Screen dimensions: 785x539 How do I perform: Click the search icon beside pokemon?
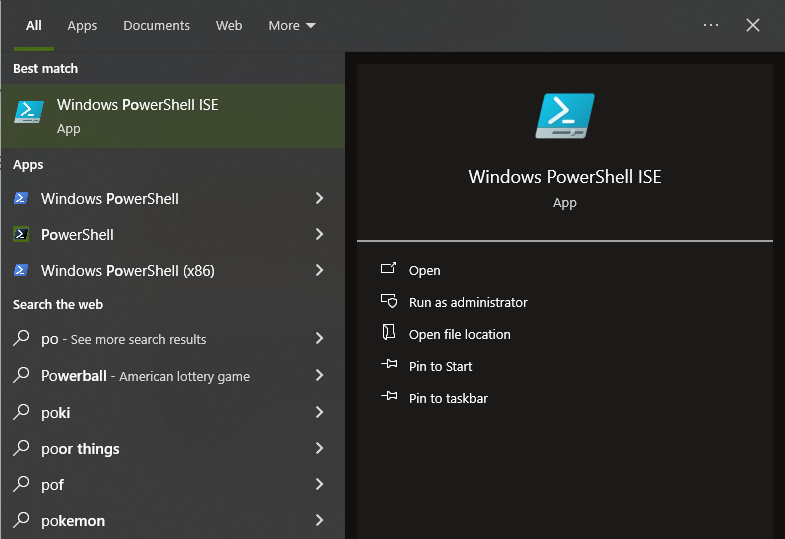tap(21, 520)
